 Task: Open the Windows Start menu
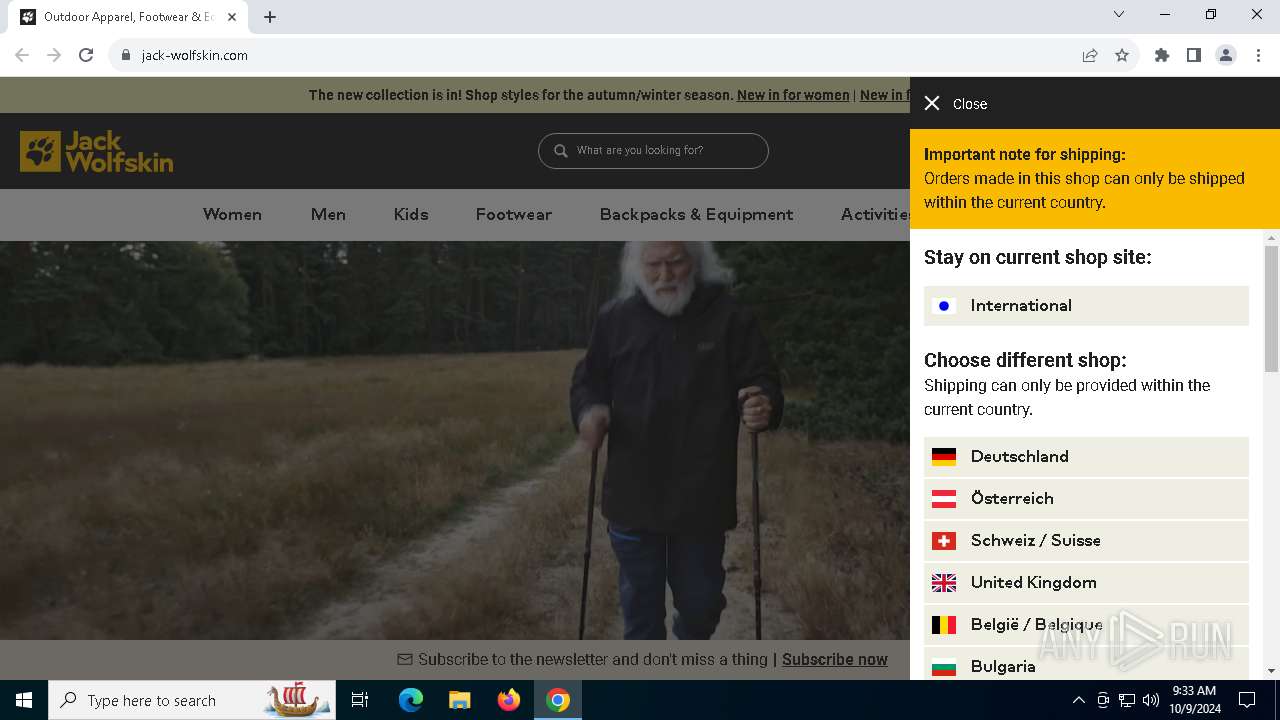click(24, 700)
